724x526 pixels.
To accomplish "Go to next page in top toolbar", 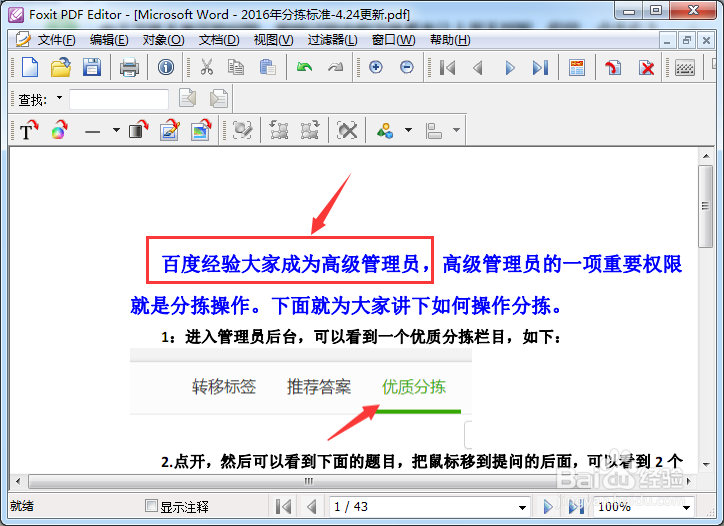I will pyautogui.click(x=510, y=68).
